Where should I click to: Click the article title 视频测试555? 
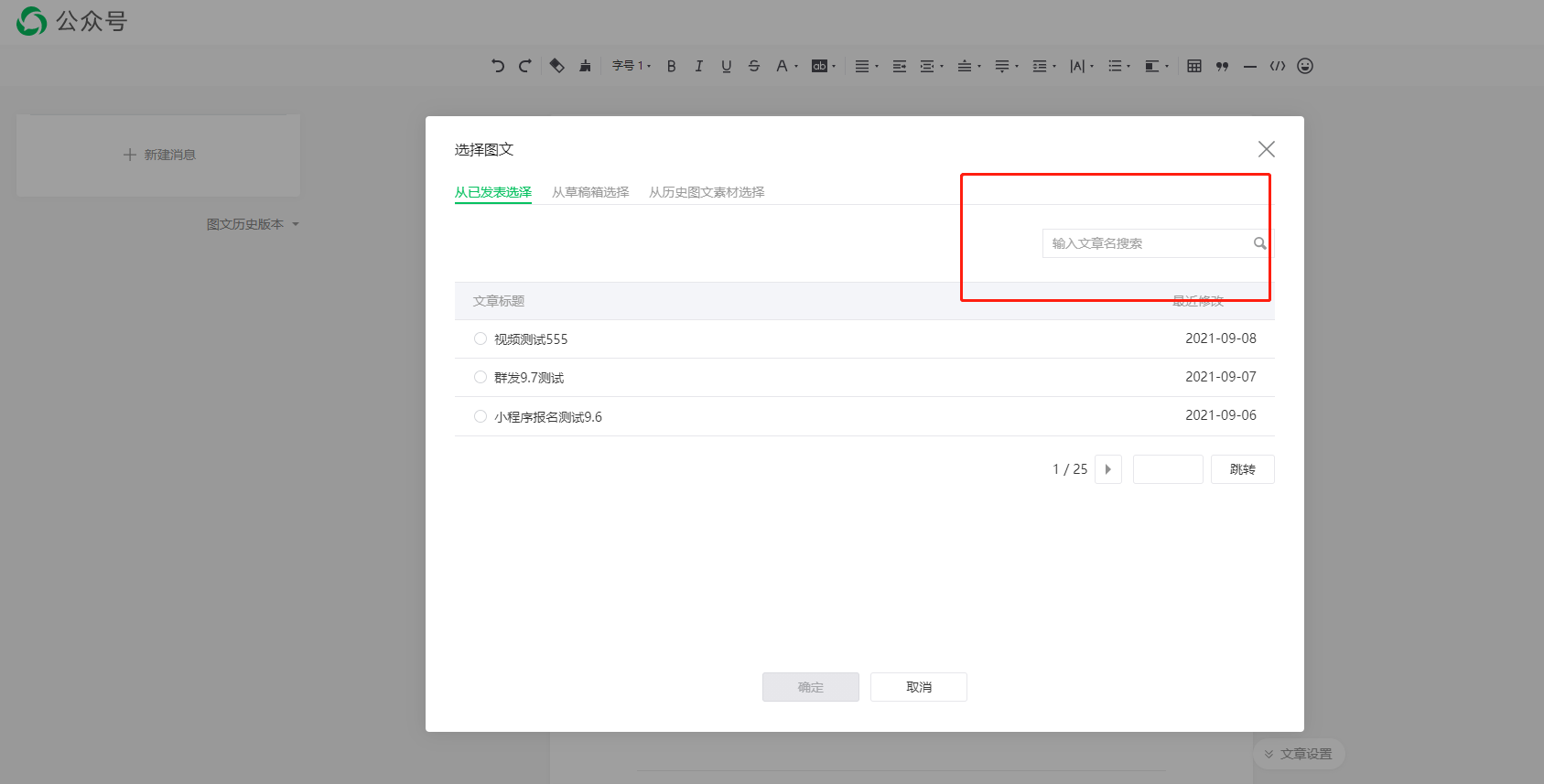pyautogui.click(x=531, y=339)
